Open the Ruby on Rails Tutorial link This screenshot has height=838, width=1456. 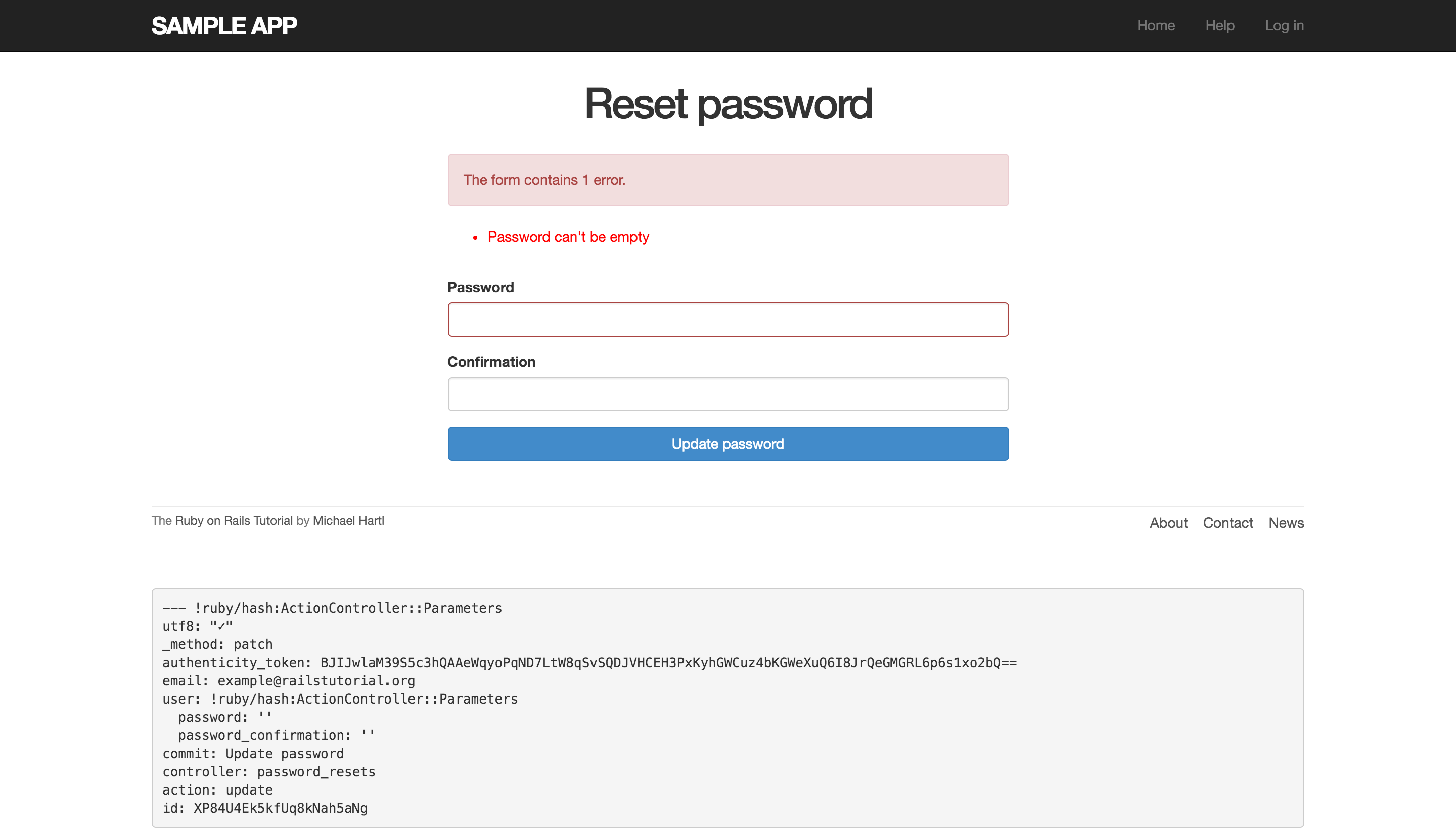coord(234,520)
